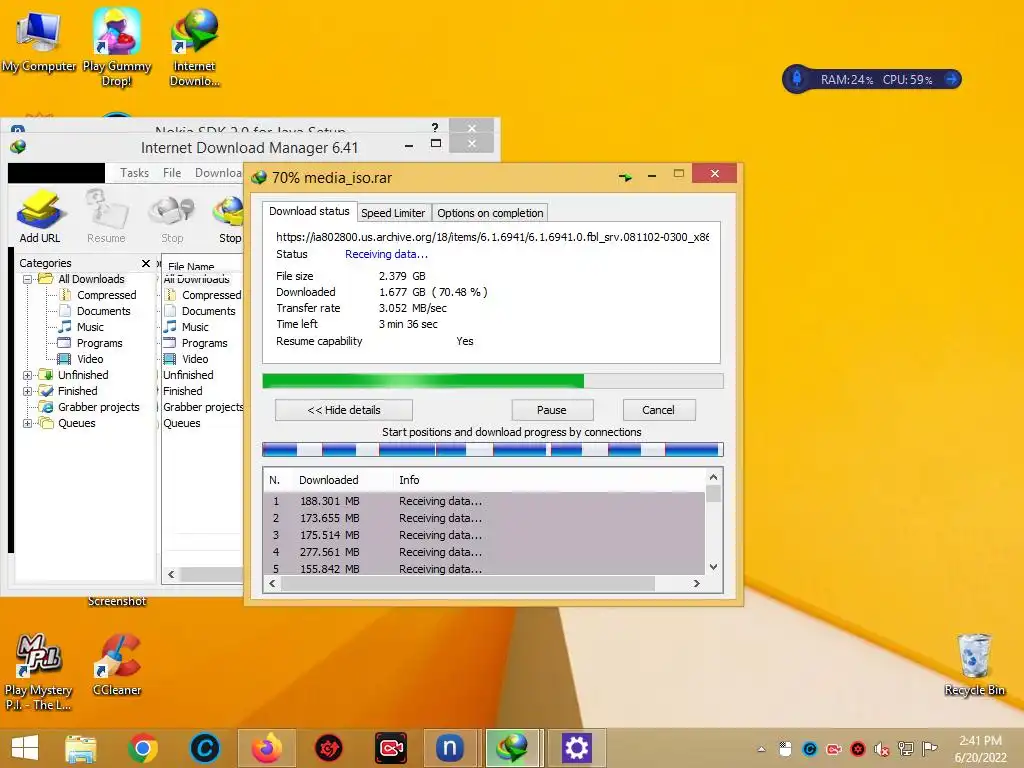The width and height of the screenshot is (1024, 768).
Task: Open the blue 'n' app in taskbar
Action: click(x=450, y=748)
